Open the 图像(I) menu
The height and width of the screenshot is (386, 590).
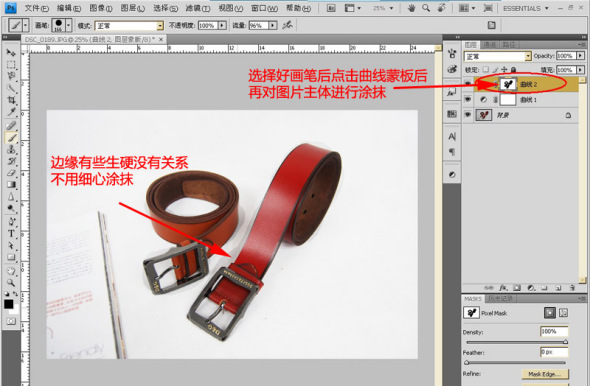(x=101, y=8)
